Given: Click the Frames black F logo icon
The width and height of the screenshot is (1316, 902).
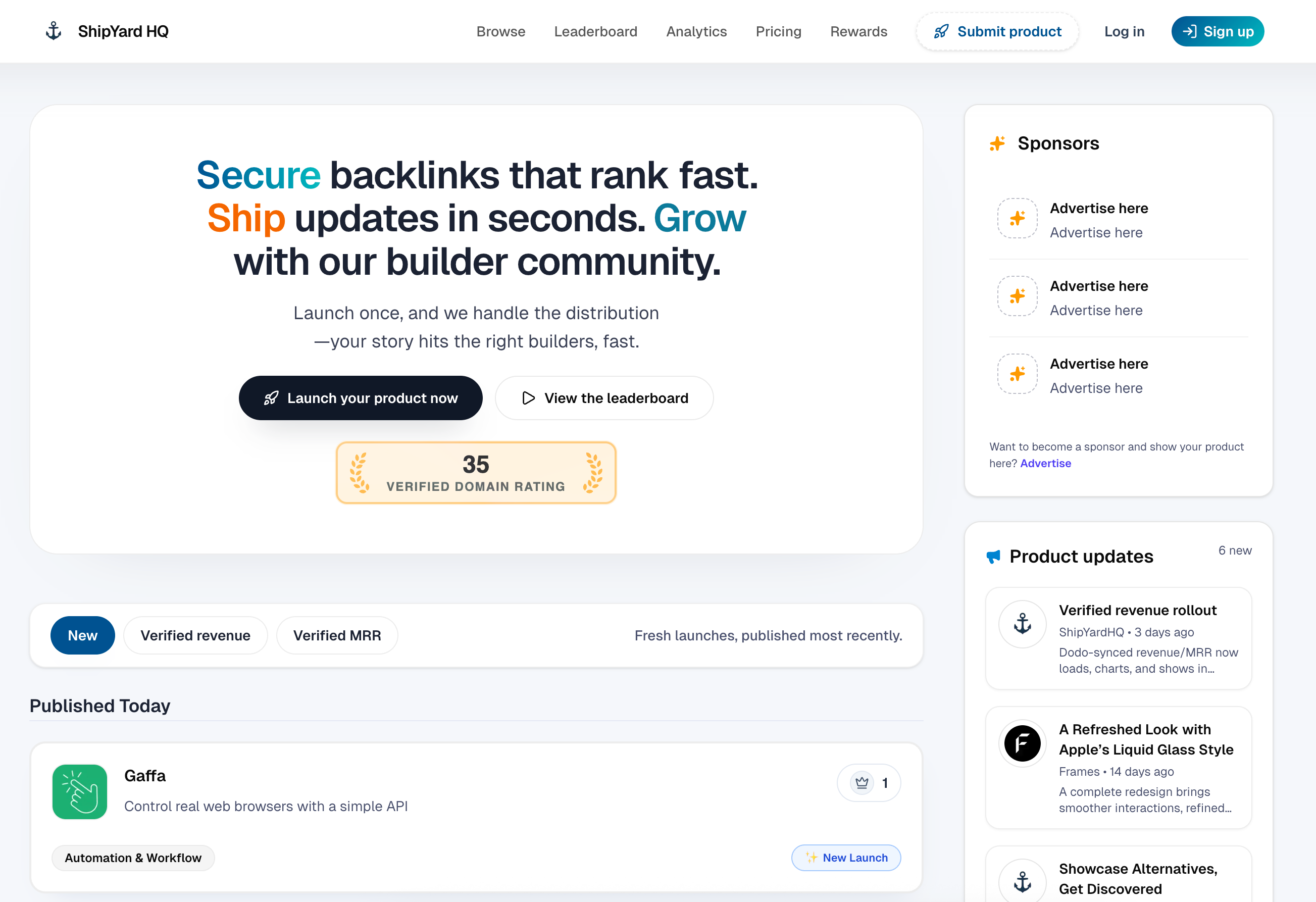Looking at the screenshot, I should click(1022, 743).
